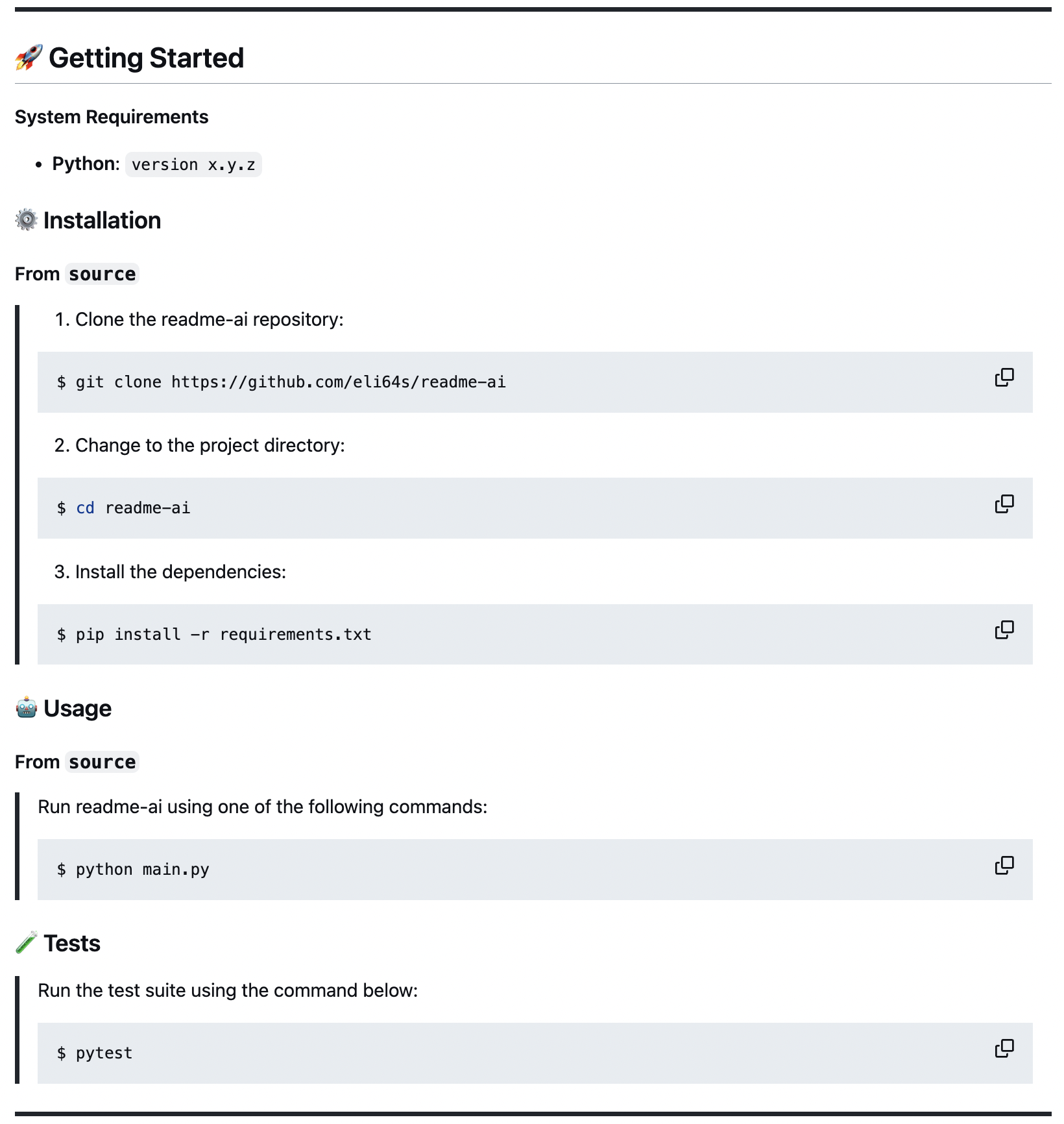
Task: Click the Installation heading text
Action: tap(103, 221)
